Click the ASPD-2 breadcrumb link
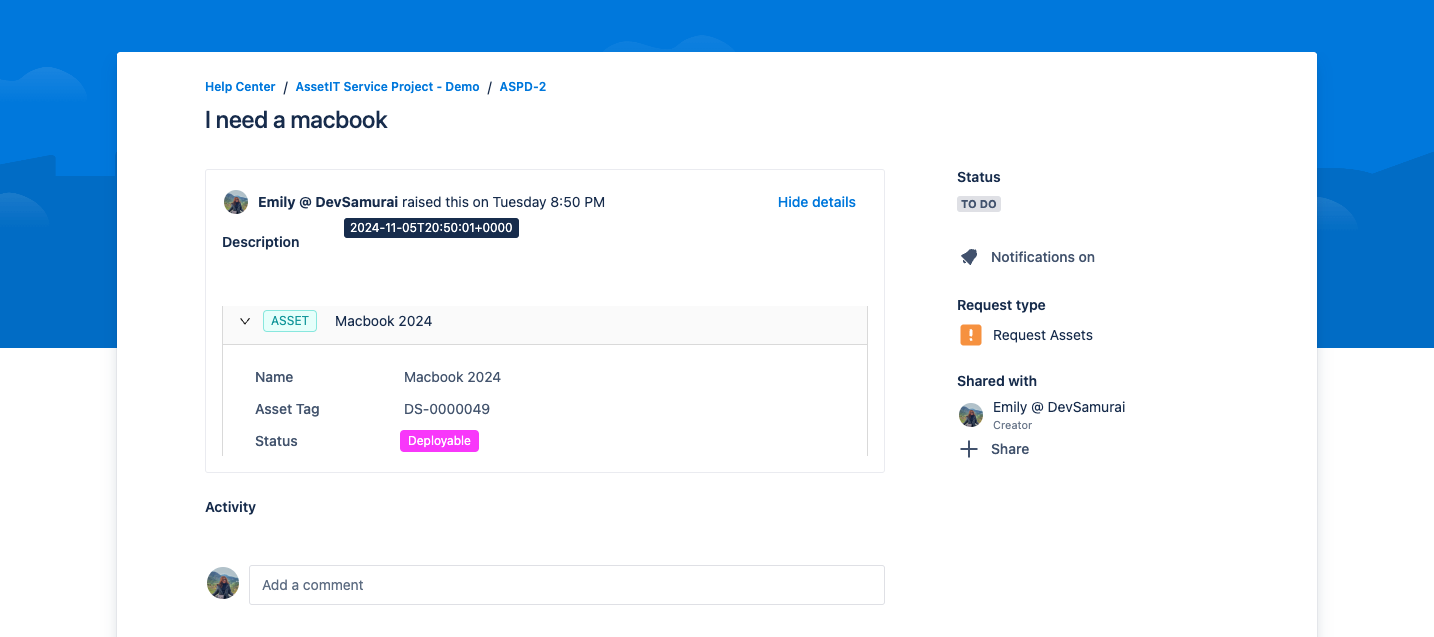1434x637 pixels. (x=522, y=87)
